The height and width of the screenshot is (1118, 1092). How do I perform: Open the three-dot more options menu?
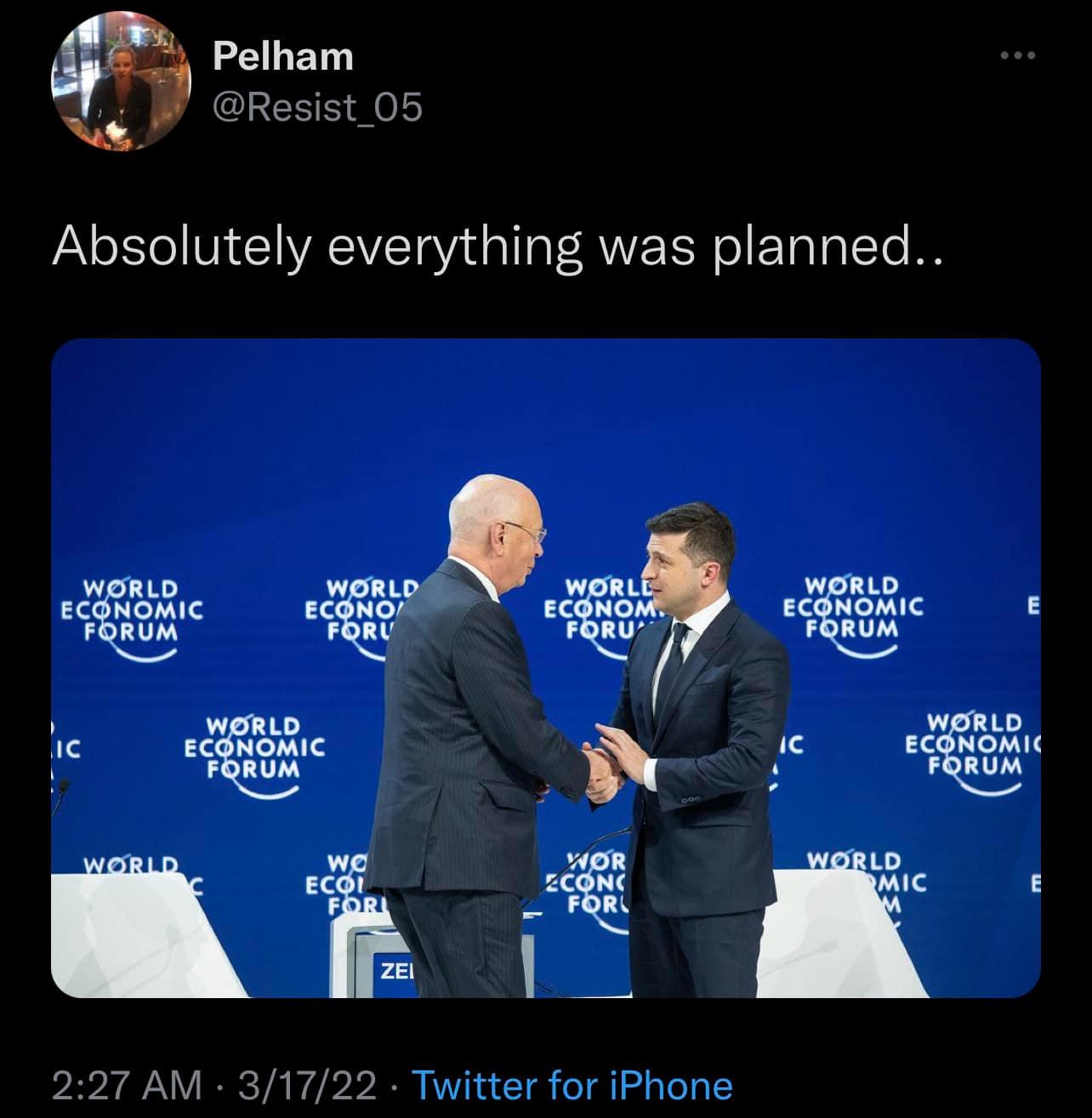(1017, 56)
